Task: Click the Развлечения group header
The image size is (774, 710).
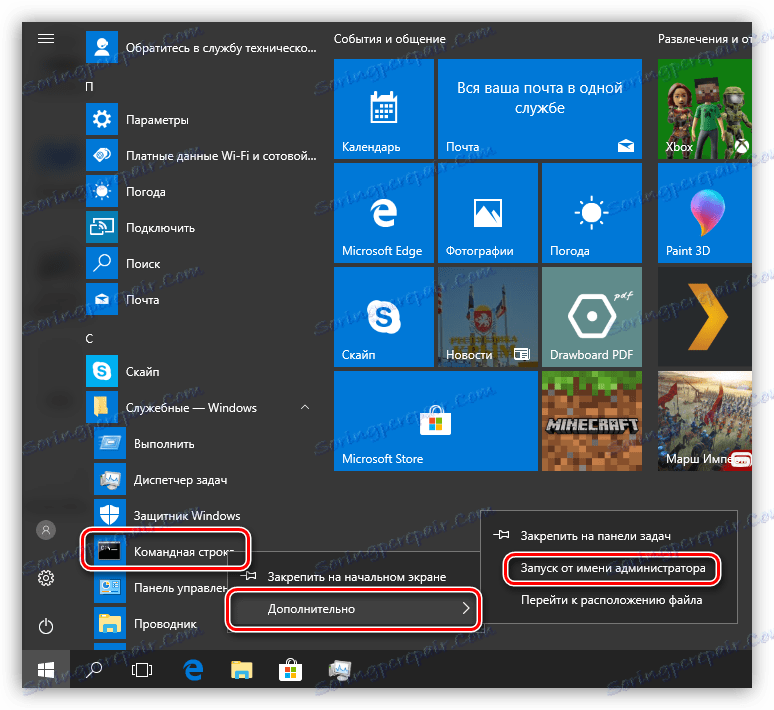Action: 704,39
